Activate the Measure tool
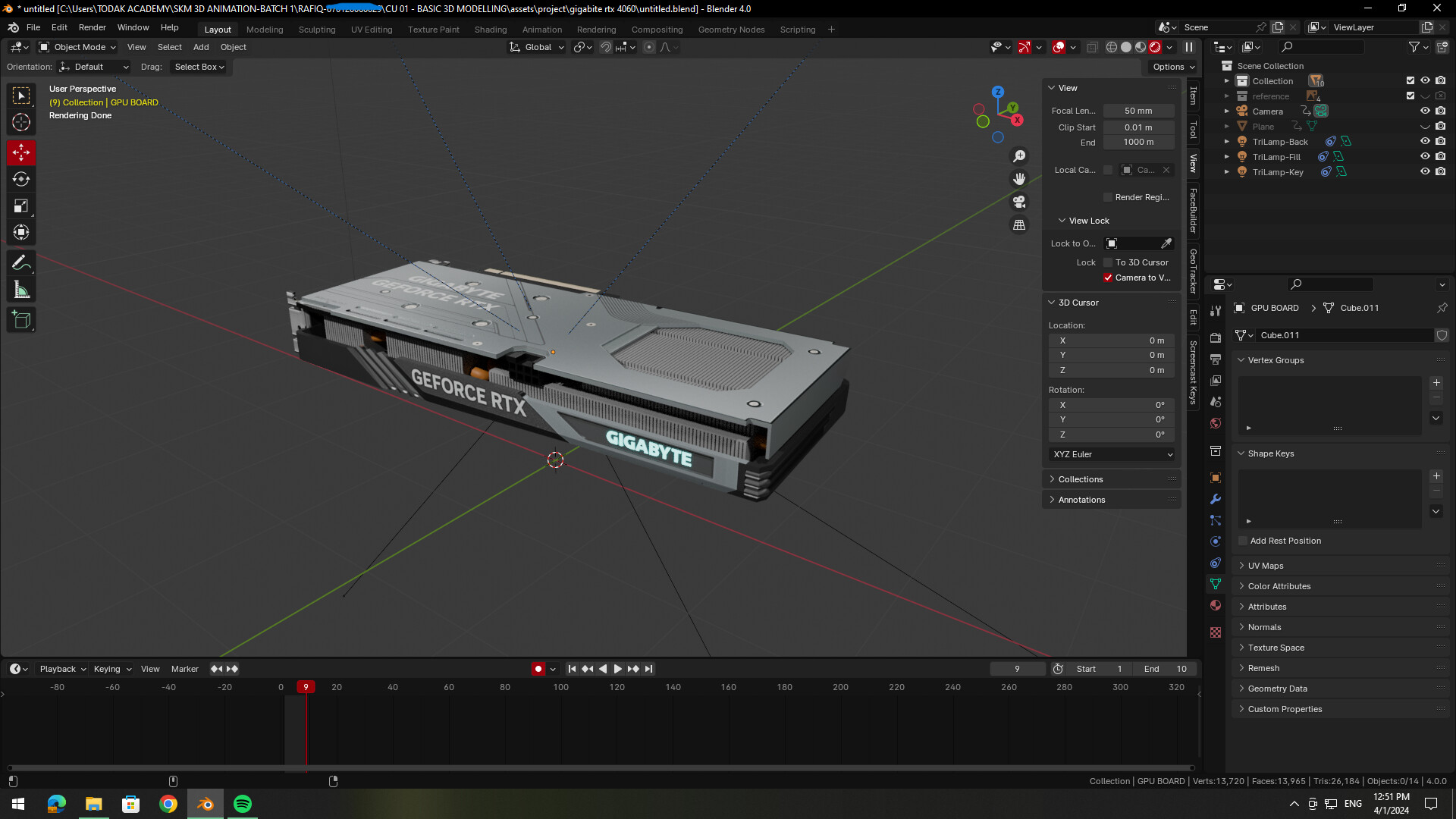This screenshot has height=819, width=1456. pyautogui.click(x=21, y=289)
